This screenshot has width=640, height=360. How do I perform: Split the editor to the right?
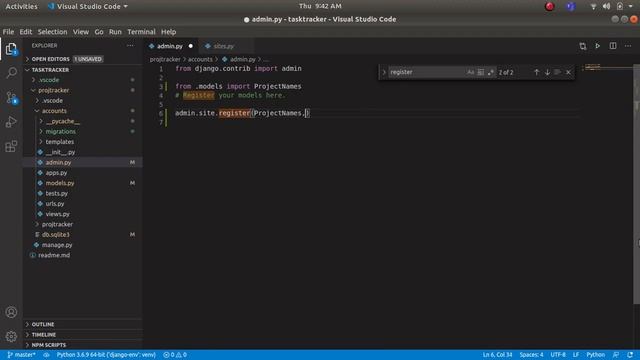point(613,46)
